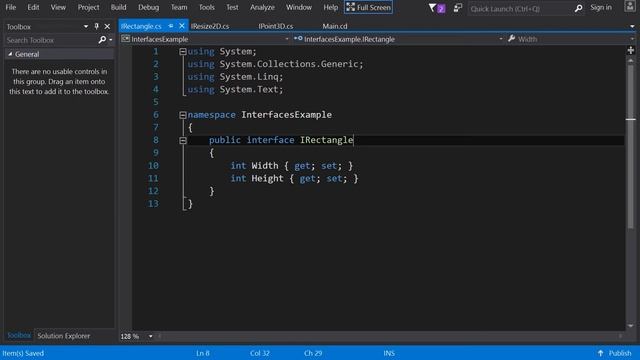
Task: Click the IRectangle identifier on line 8
Action: [327, 140]
